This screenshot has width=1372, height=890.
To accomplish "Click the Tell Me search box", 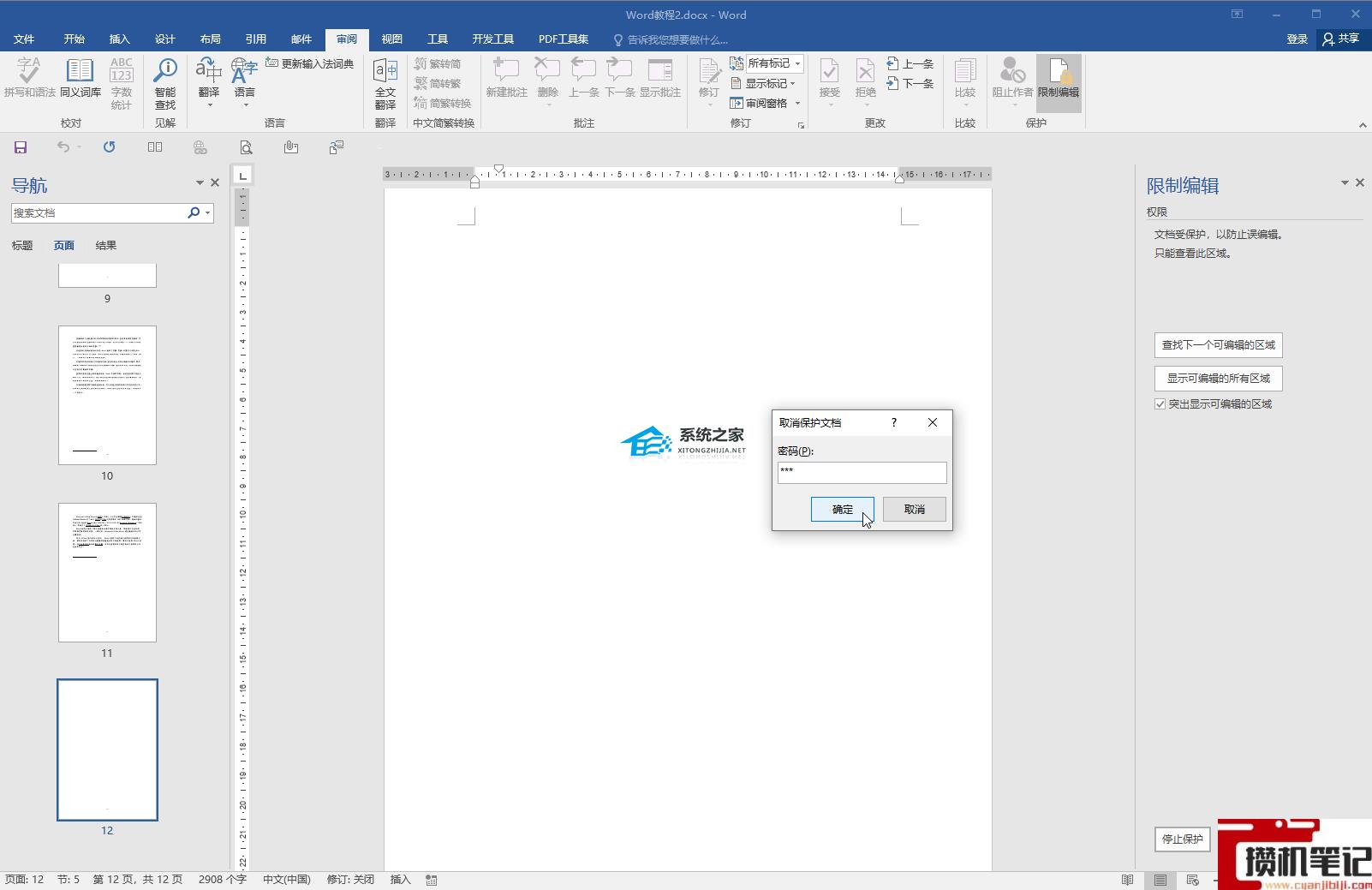I will tap(671, 39).
